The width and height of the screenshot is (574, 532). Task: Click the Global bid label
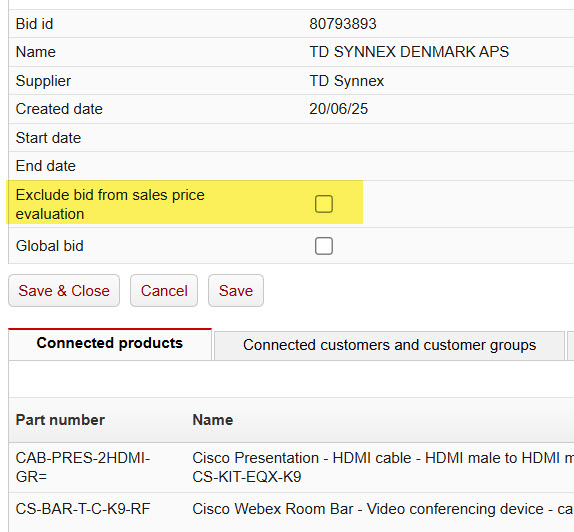pos(49,246)
